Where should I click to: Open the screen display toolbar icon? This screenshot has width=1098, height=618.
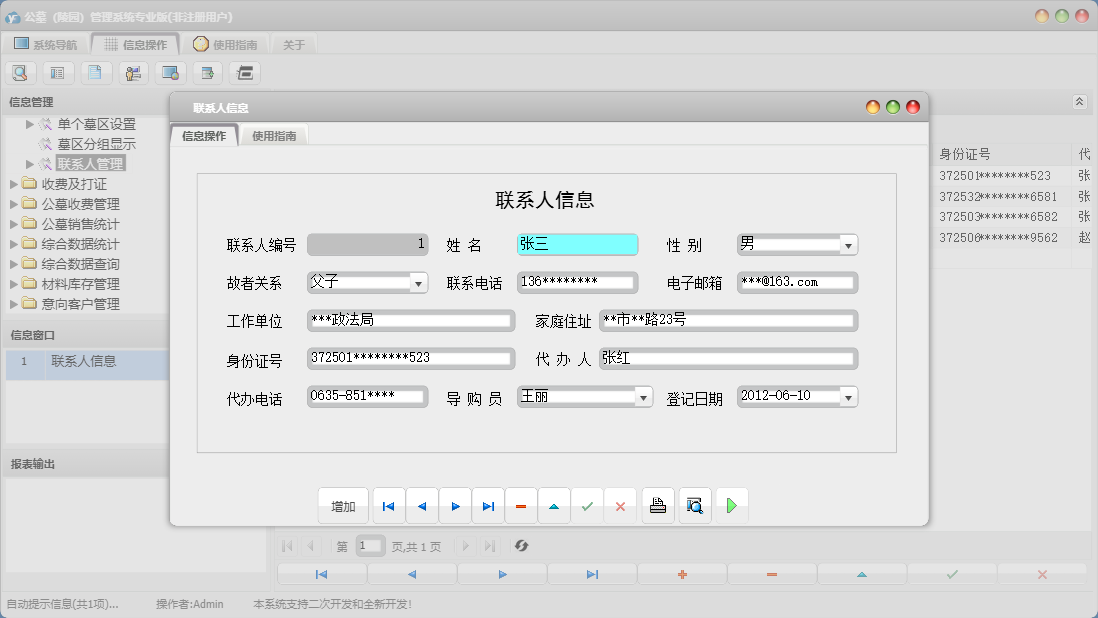coord(168,72)
